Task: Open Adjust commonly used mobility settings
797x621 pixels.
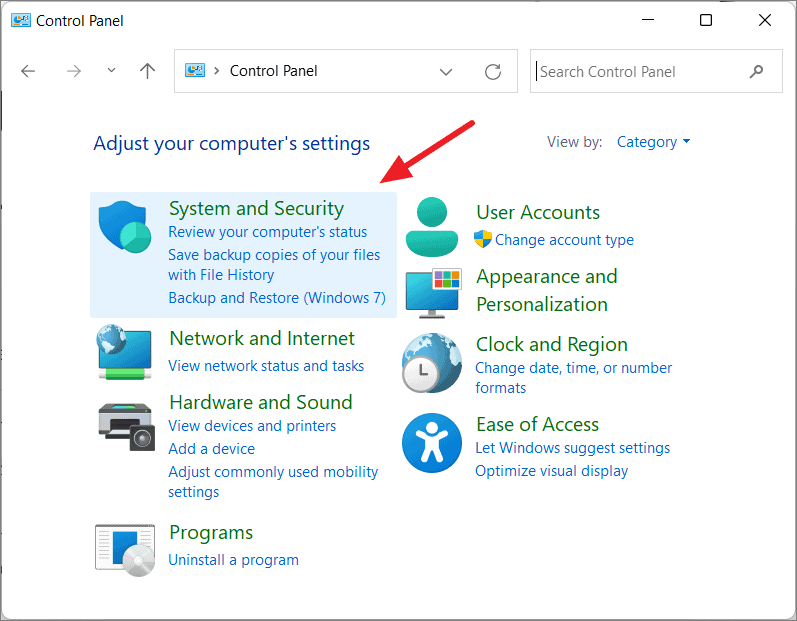Action: 273,482
